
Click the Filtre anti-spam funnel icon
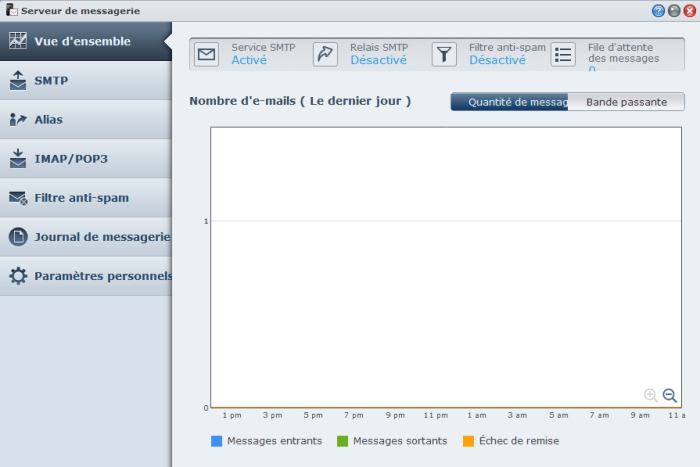pos(445,54)
